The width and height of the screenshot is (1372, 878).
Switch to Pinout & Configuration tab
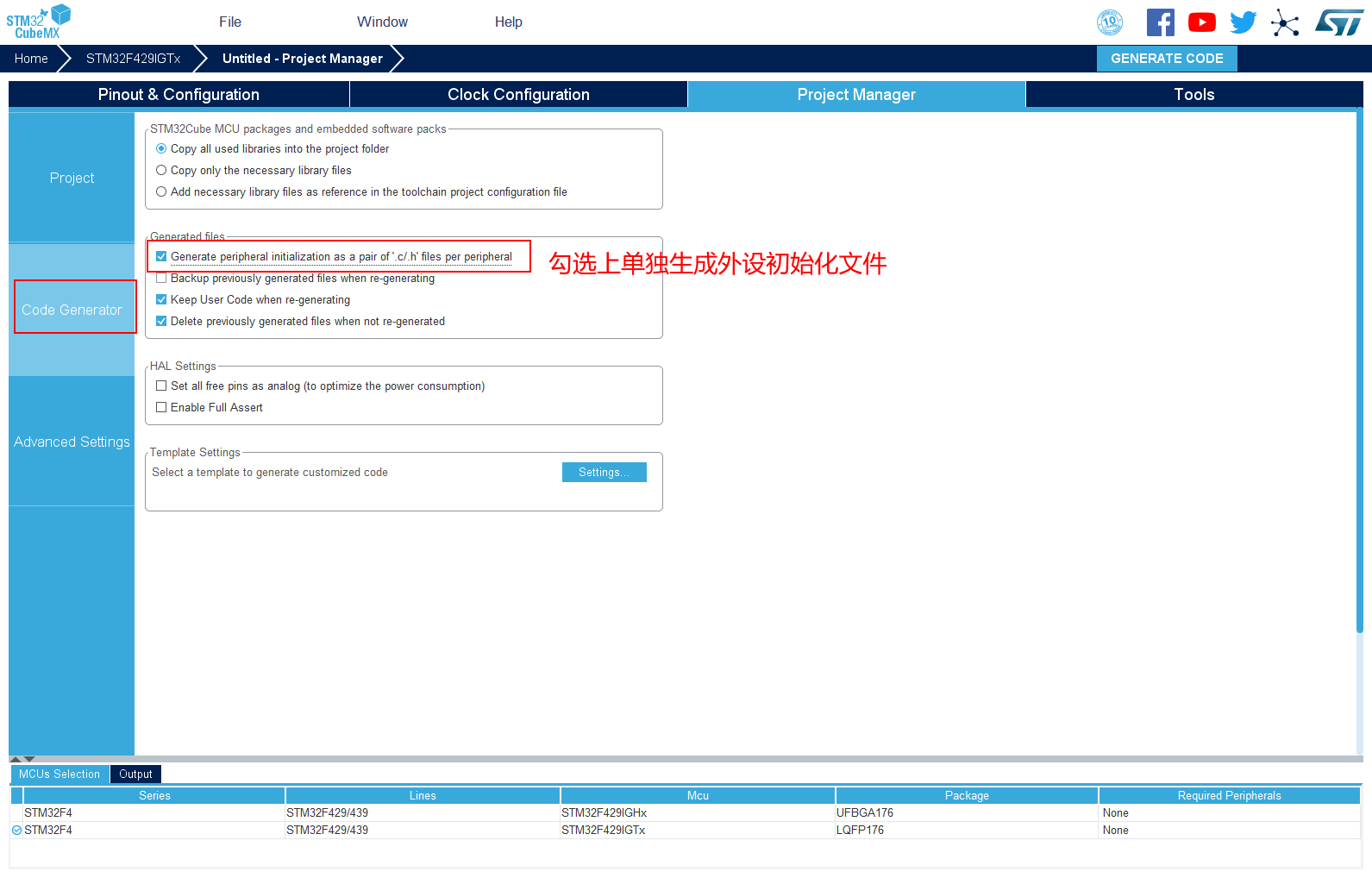(x=179, y=94)
